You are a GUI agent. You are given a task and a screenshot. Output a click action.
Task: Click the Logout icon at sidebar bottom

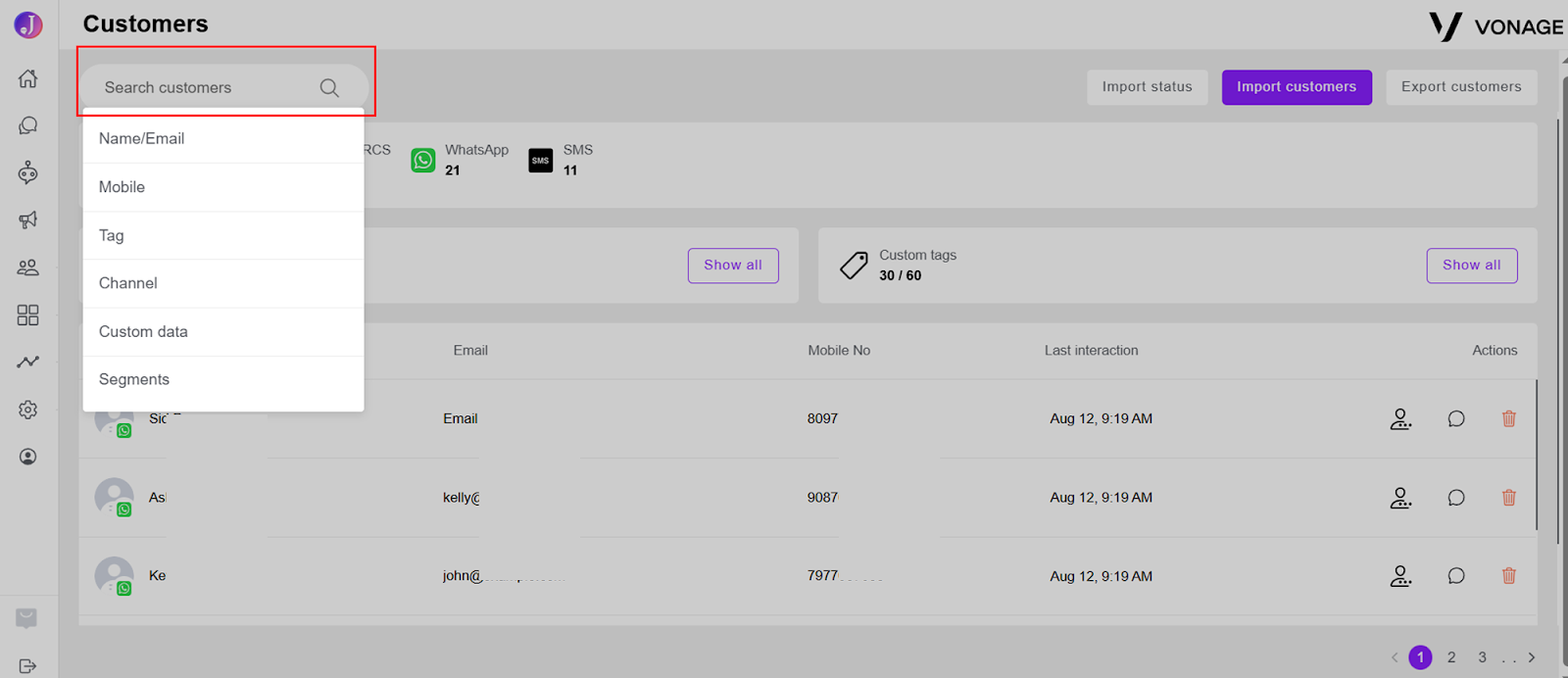(27, 666)
